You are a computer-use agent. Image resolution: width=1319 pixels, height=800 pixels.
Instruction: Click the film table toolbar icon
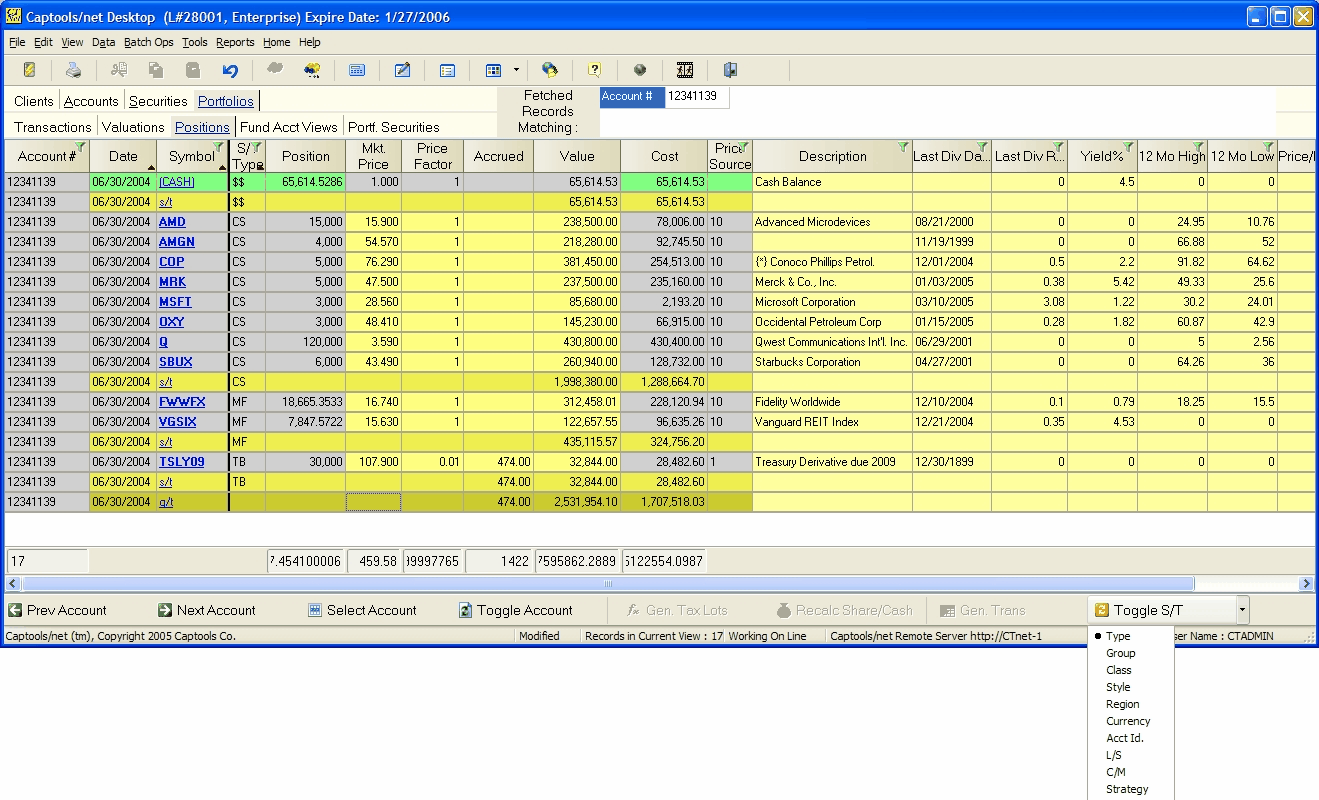tap(685, 70)
